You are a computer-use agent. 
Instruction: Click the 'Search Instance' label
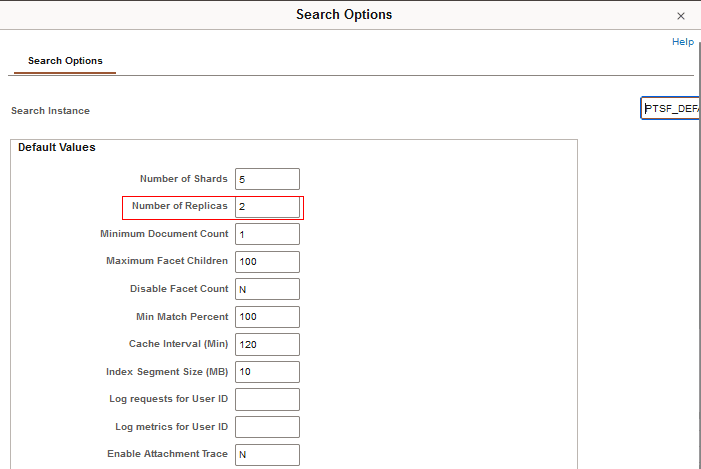(x=51, y=111)
